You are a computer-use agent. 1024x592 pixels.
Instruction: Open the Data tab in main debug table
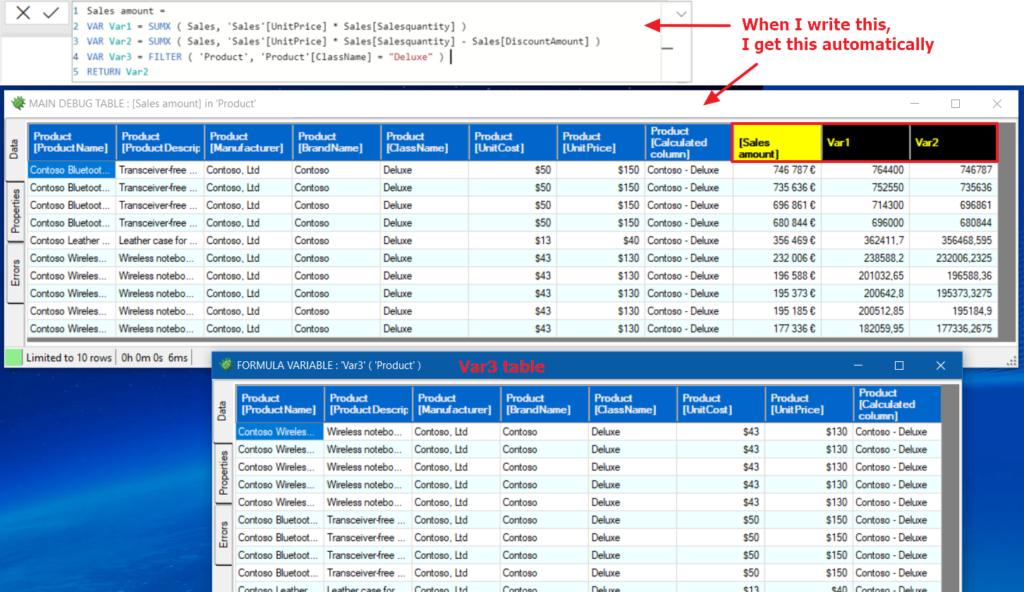point(15,150)
